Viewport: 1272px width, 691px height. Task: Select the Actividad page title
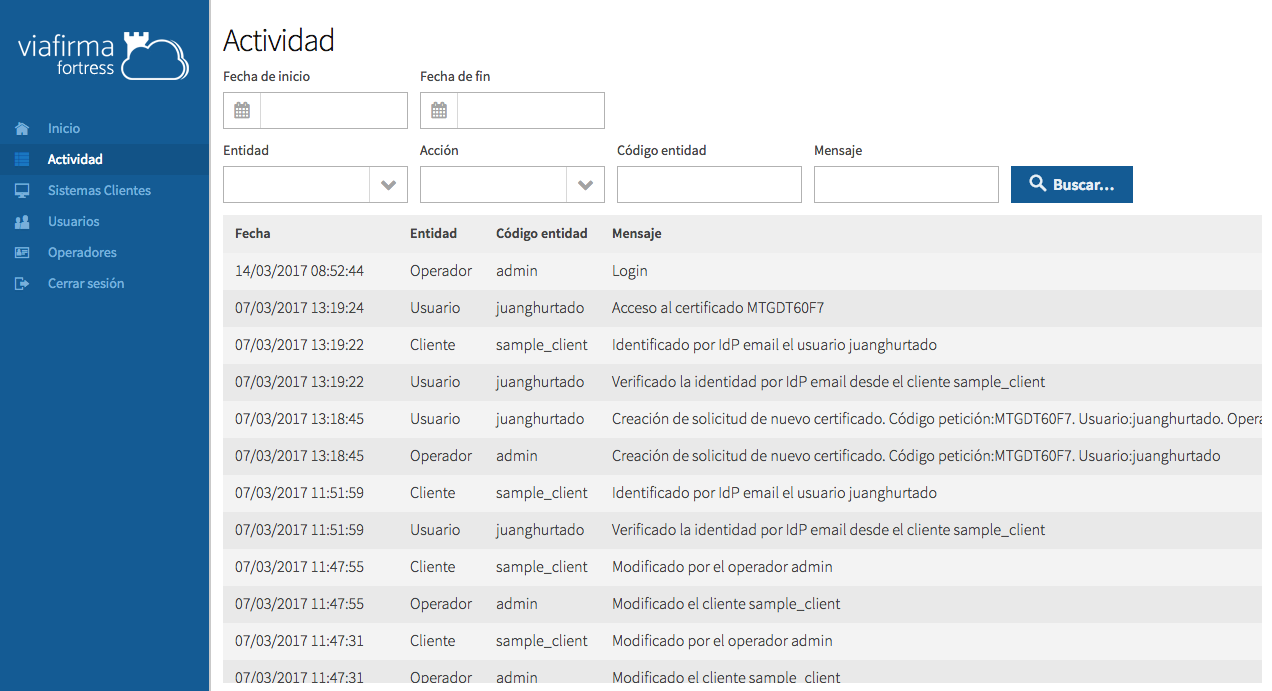click(x=279, y=40)
